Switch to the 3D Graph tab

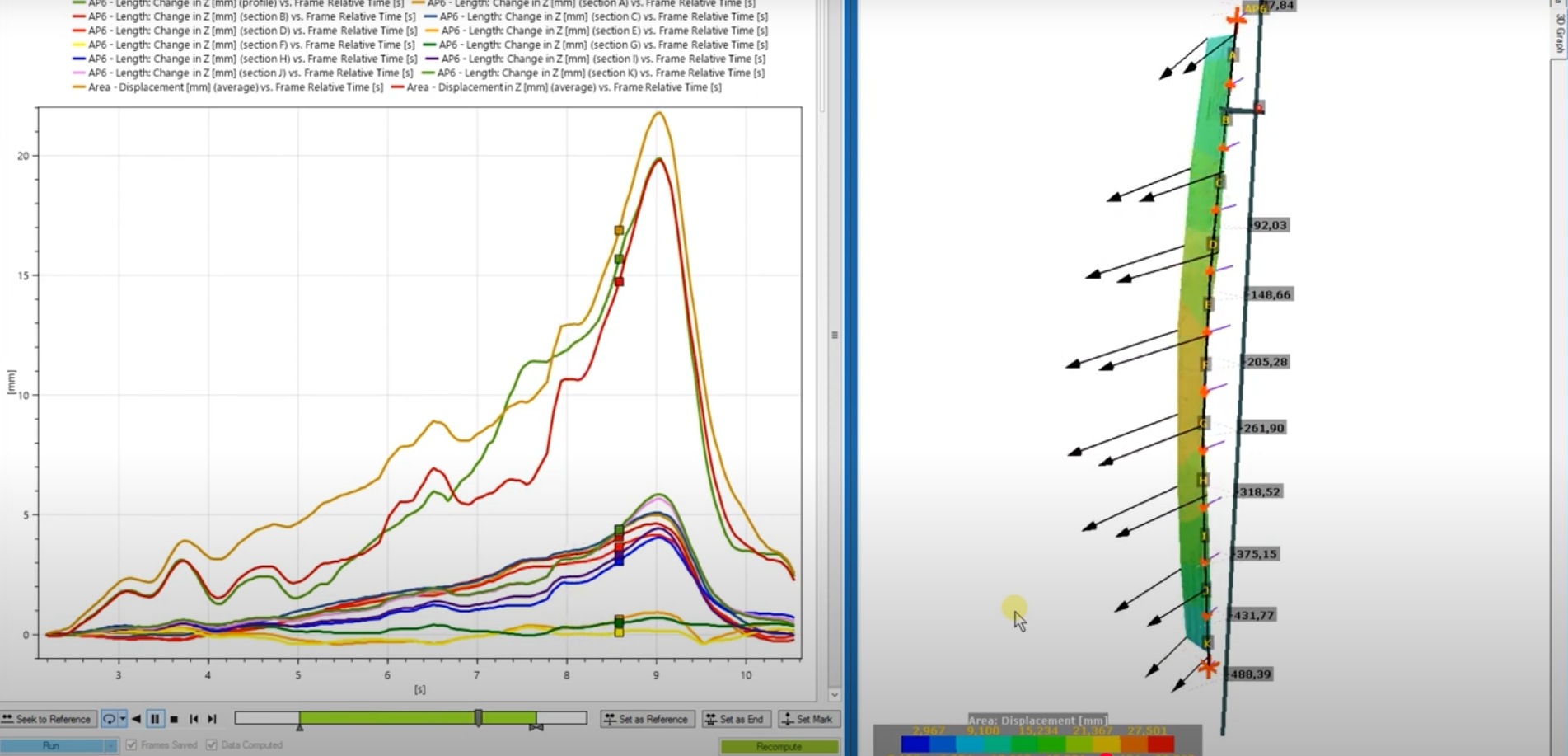(x=1559, y=33)
